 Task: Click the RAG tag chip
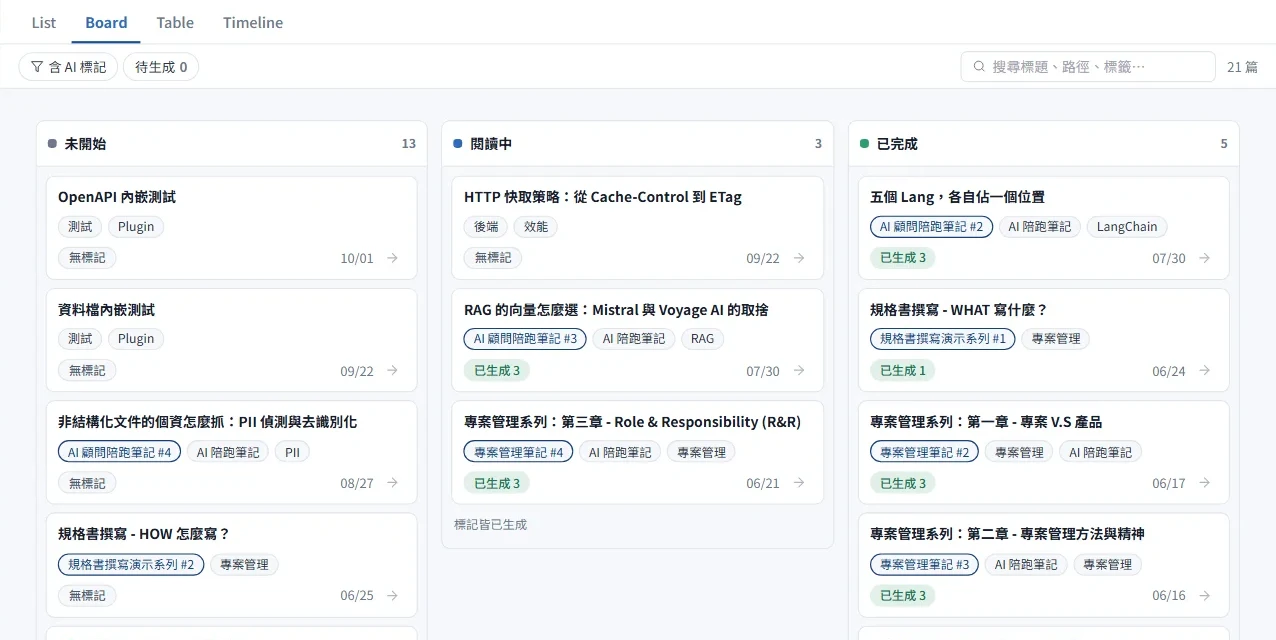click(x=703, y=339)
